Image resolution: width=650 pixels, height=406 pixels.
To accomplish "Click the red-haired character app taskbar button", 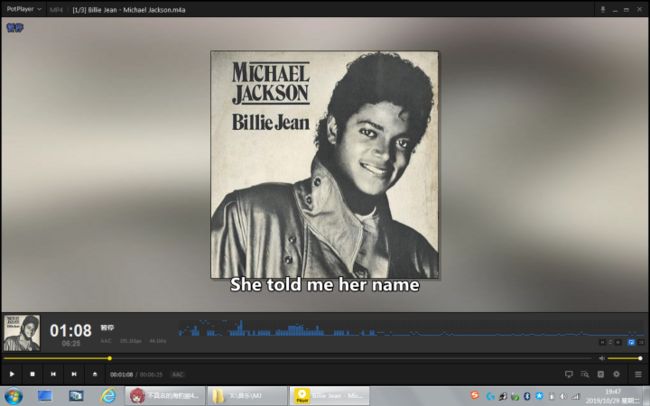I will (x=165, y=396).
